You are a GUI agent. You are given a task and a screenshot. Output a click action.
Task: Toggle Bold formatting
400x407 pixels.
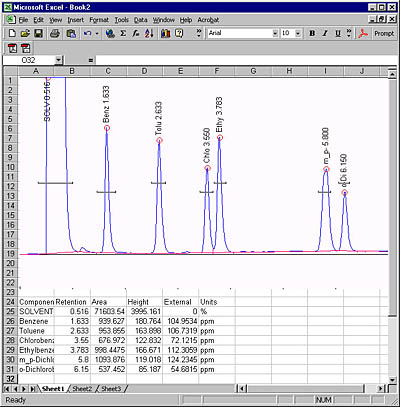pyautogui.click(x=312, y=33)
